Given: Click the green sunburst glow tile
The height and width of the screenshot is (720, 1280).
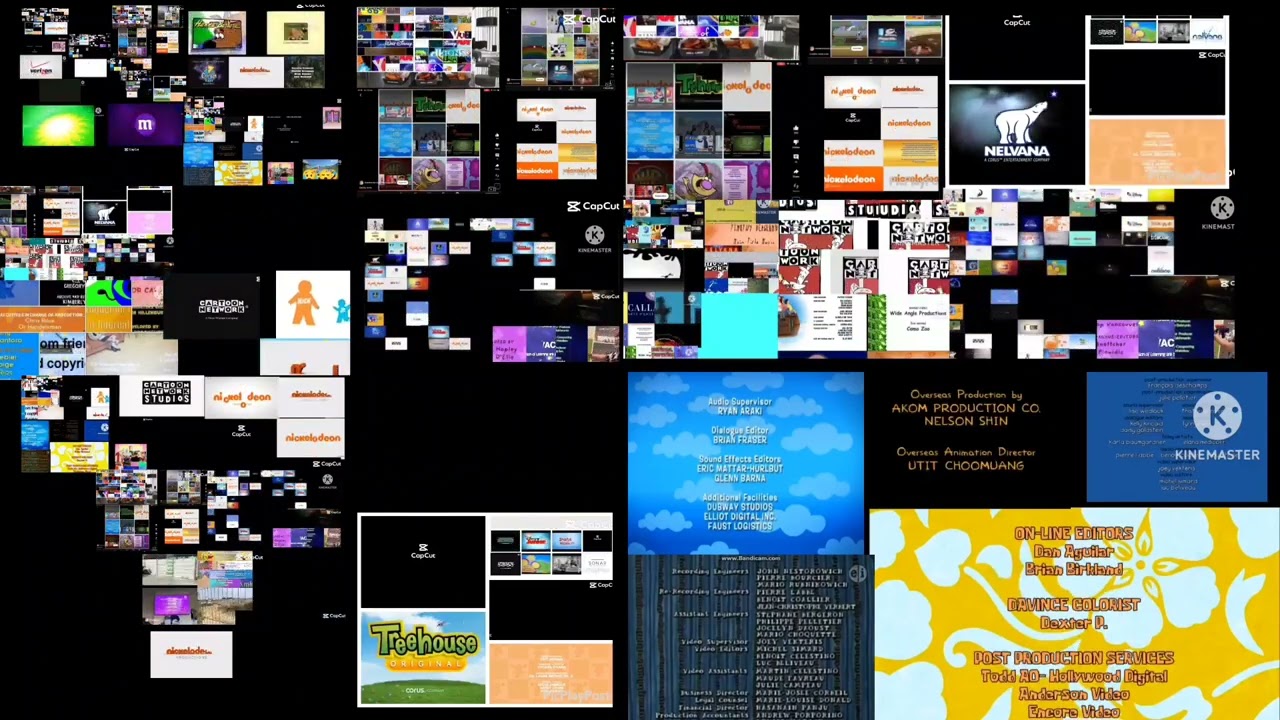Looking at the screenshot, I should point(58,125).
